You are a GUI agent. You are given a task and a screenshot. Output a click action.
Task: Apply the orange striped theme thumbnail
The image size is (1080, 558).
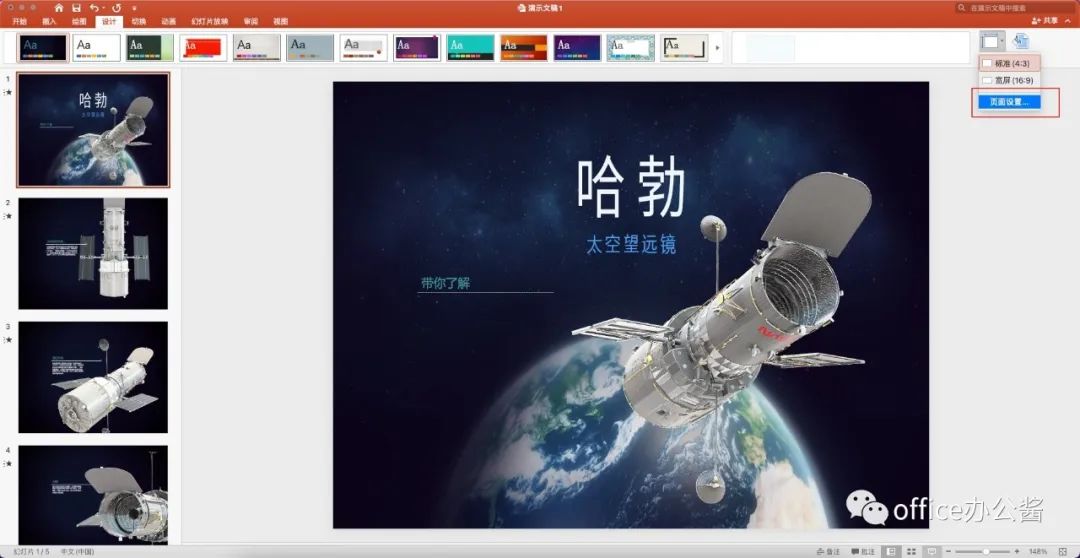524,48
